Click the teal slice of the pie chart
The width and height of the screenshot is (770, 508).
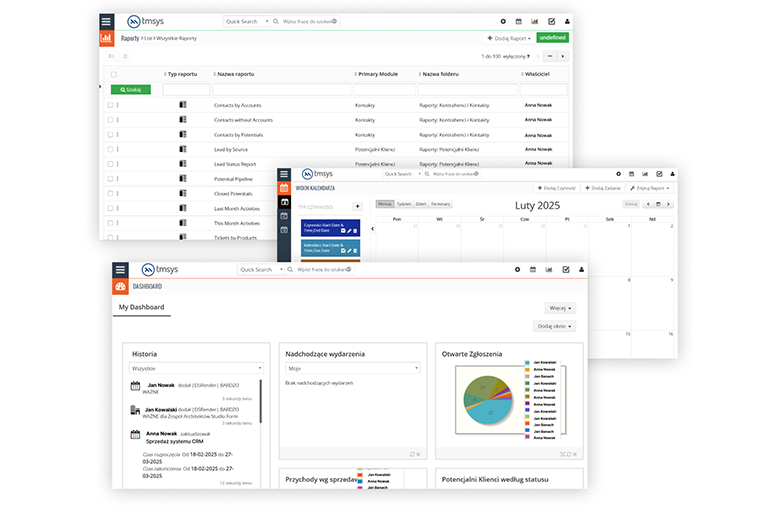pos(489,411)
